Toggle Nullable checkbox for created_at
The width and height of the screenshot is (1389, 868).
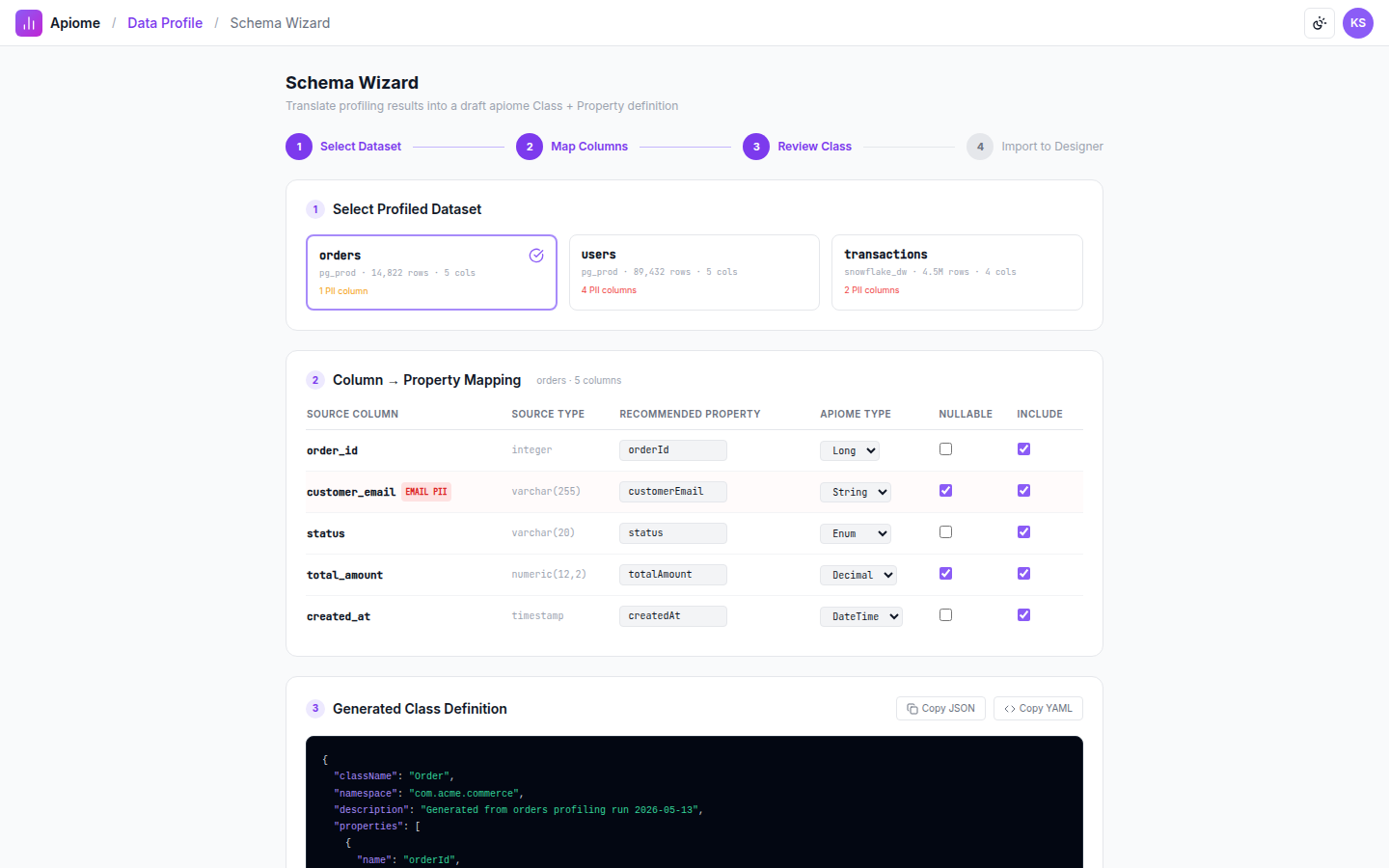[945, 615]
